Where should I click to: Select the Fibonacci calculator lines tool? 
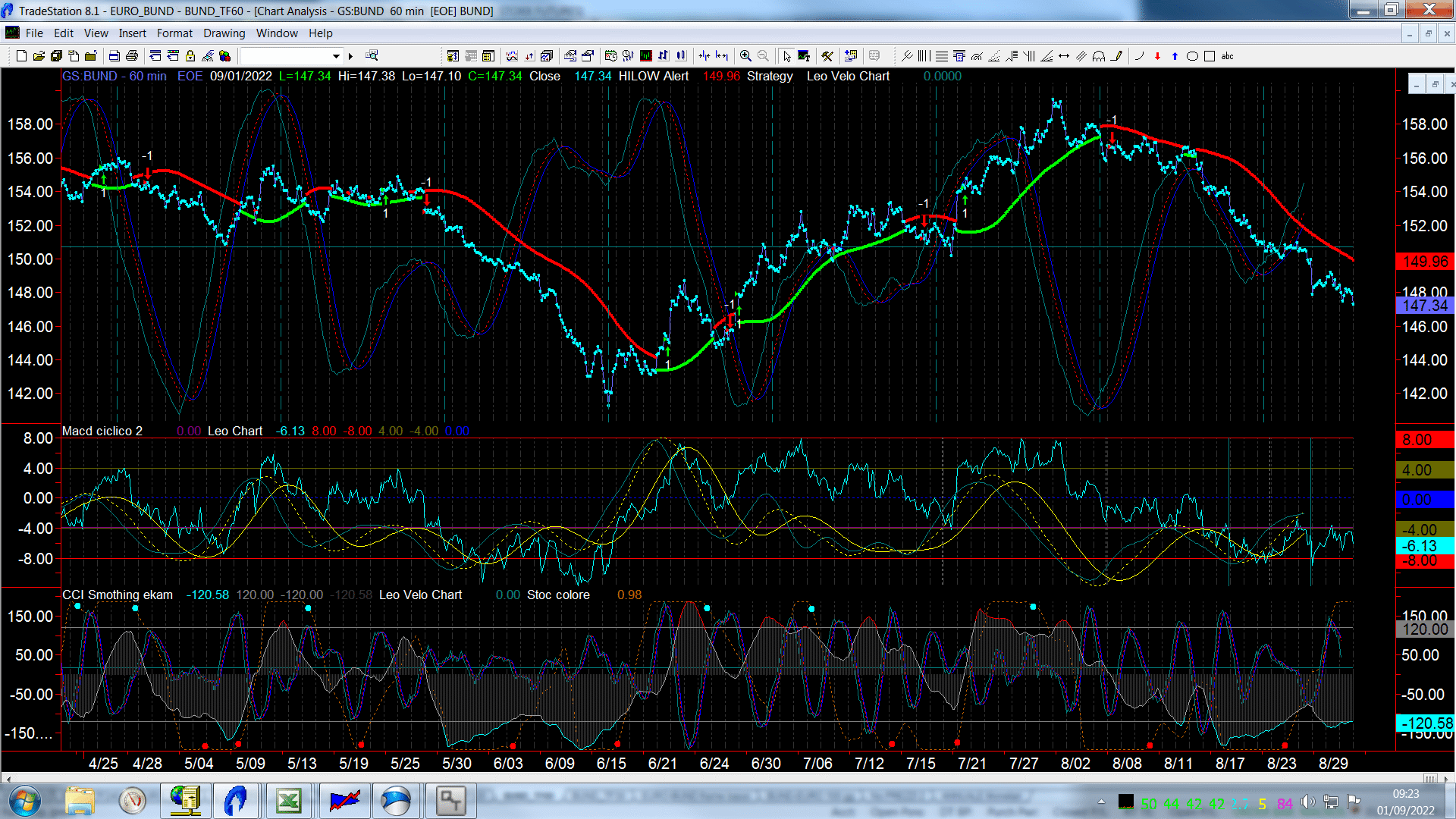[959, 56]
